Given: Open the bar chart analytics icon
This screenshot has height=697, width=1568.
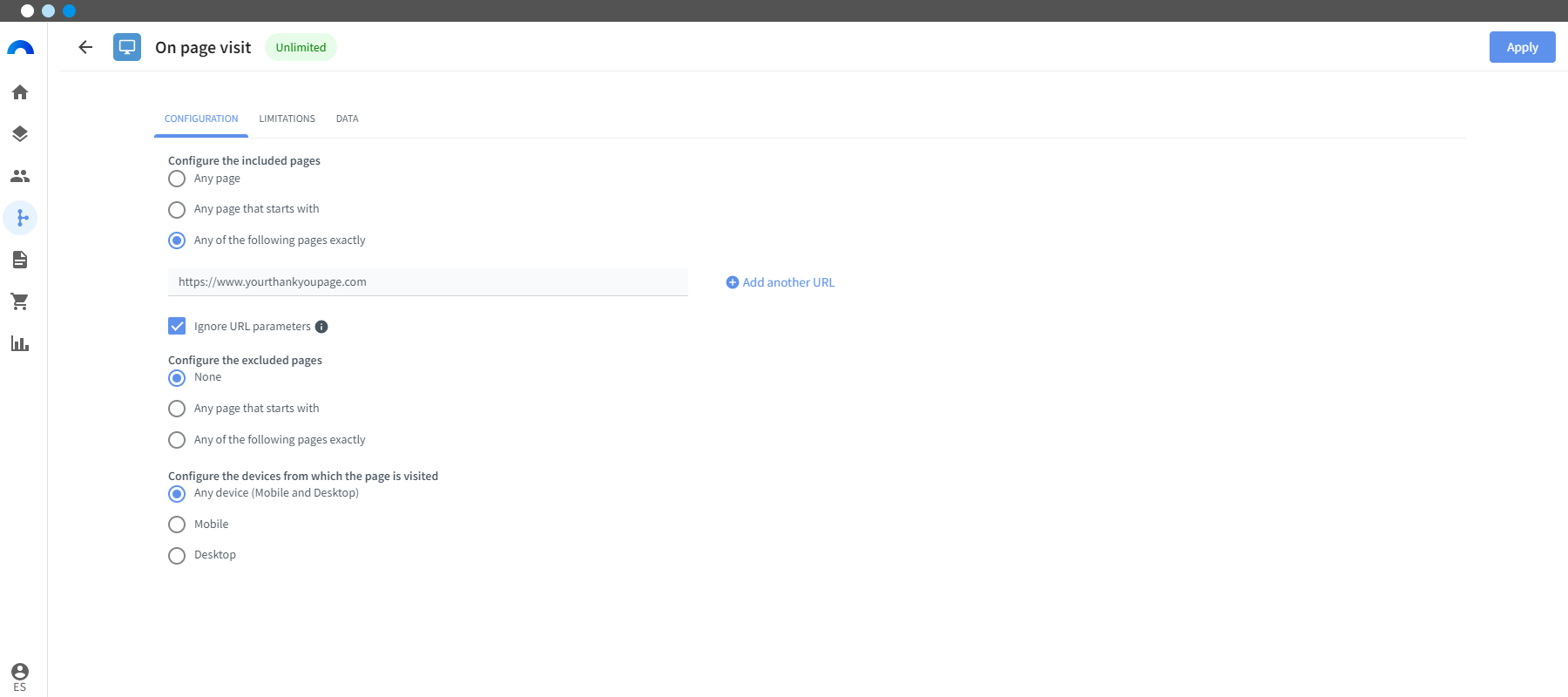Looking at the screenshot, I should click(x=20, y=343).
